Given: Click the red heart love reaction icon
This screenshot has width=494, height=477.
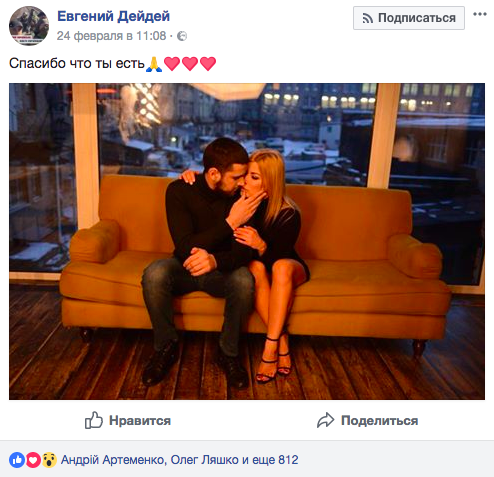Looking at the screenshot, I should [x=33, y=460].
